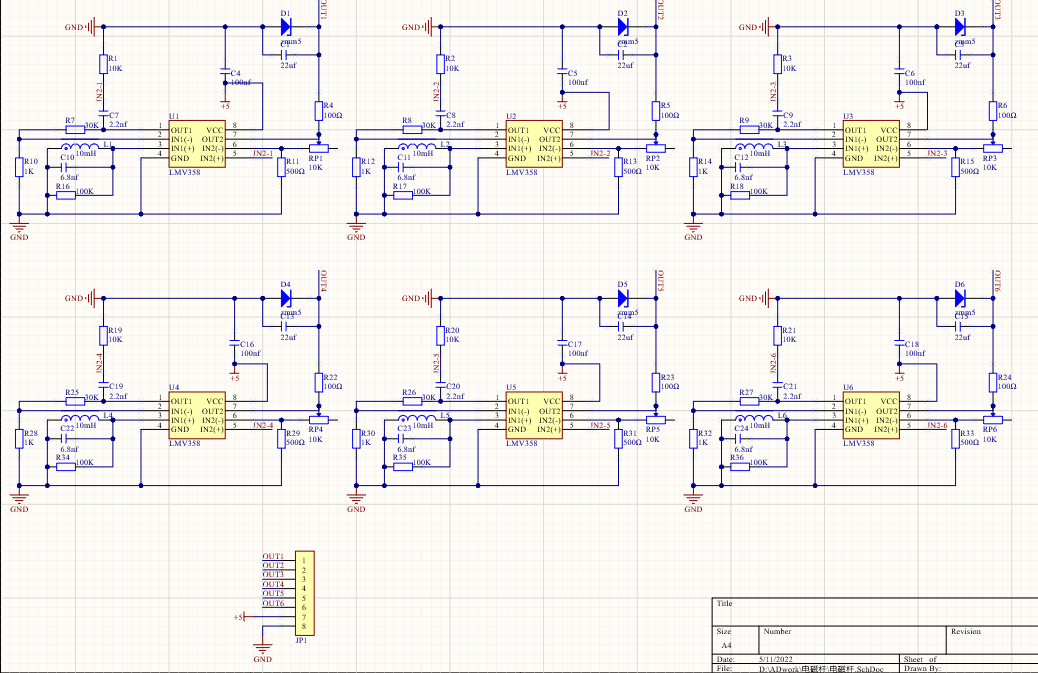1038x673 pixels.
Task: Click diode D6 symbol
Action: tap(960, 298)
